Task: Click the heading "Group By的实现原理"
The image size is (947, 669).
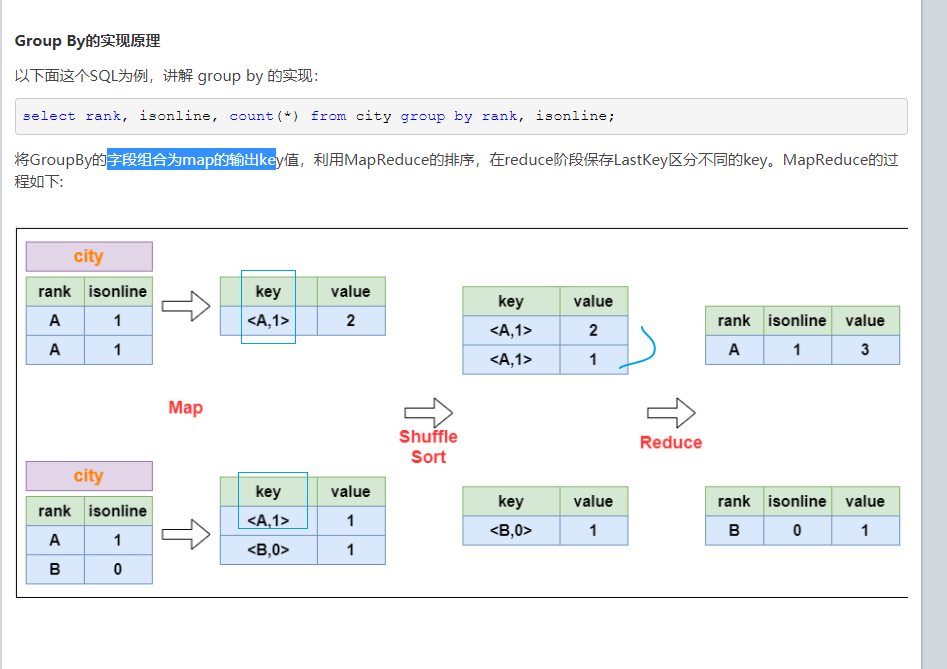Action: pyautogui.click(x=88, y=41)
